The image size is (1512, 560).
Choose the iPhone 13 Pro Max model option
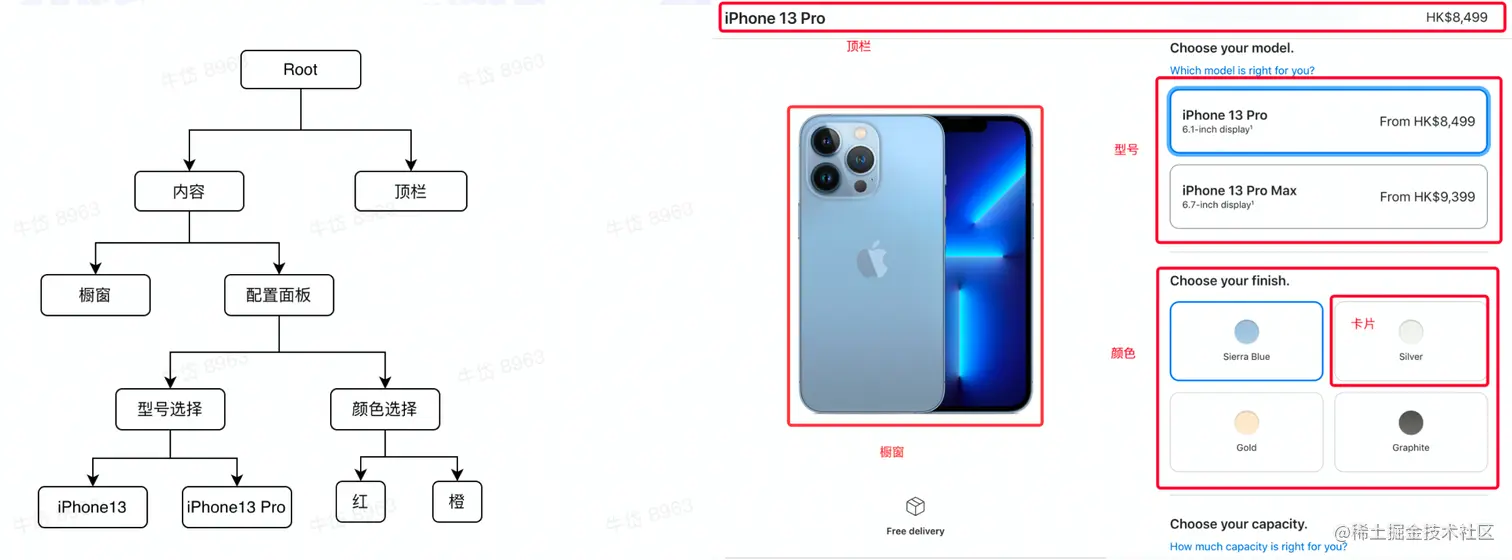click(x=1329, y=196)
